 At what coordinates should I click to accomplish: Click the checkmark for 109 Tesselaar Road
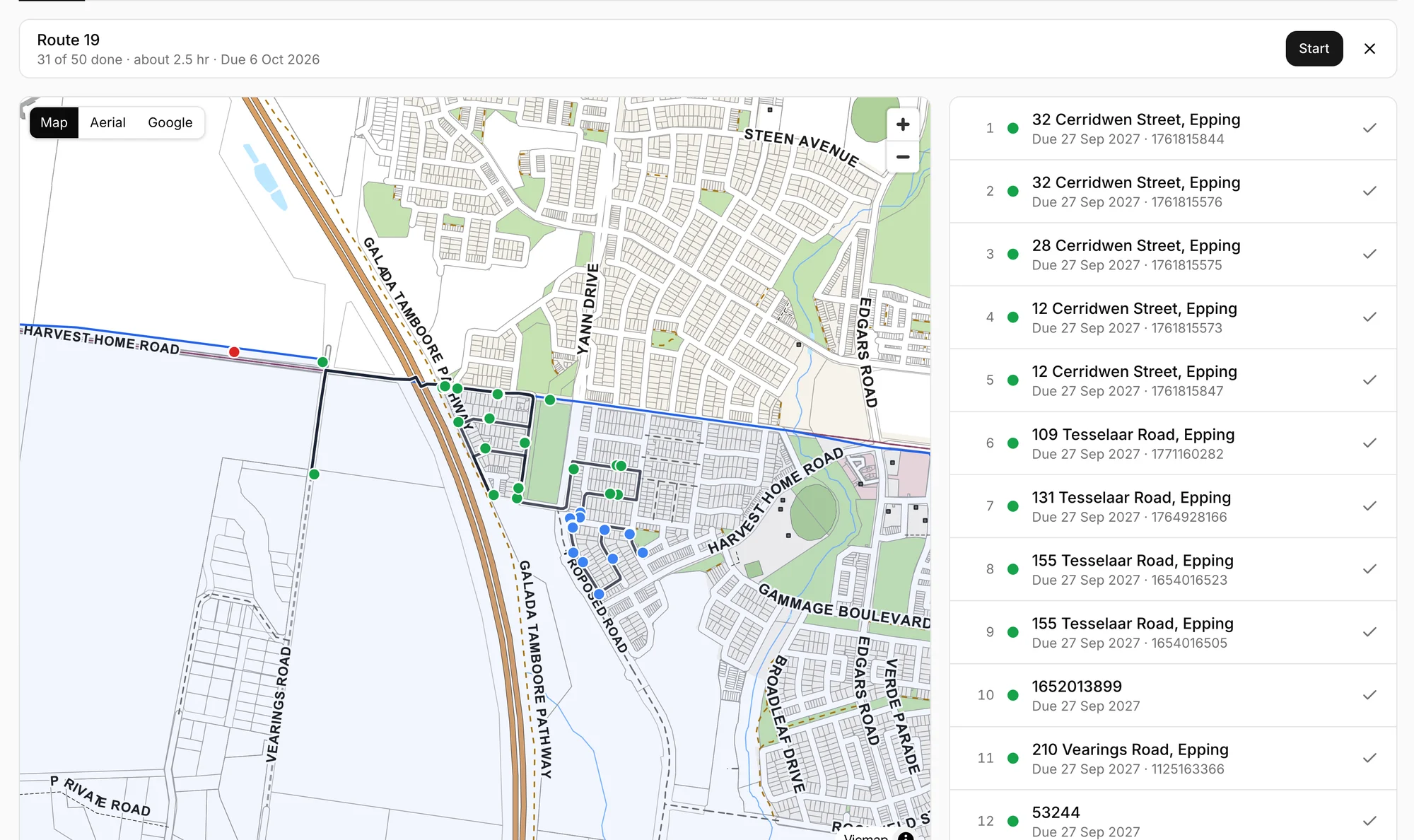pyautogui.click(x=1369, y=443)
